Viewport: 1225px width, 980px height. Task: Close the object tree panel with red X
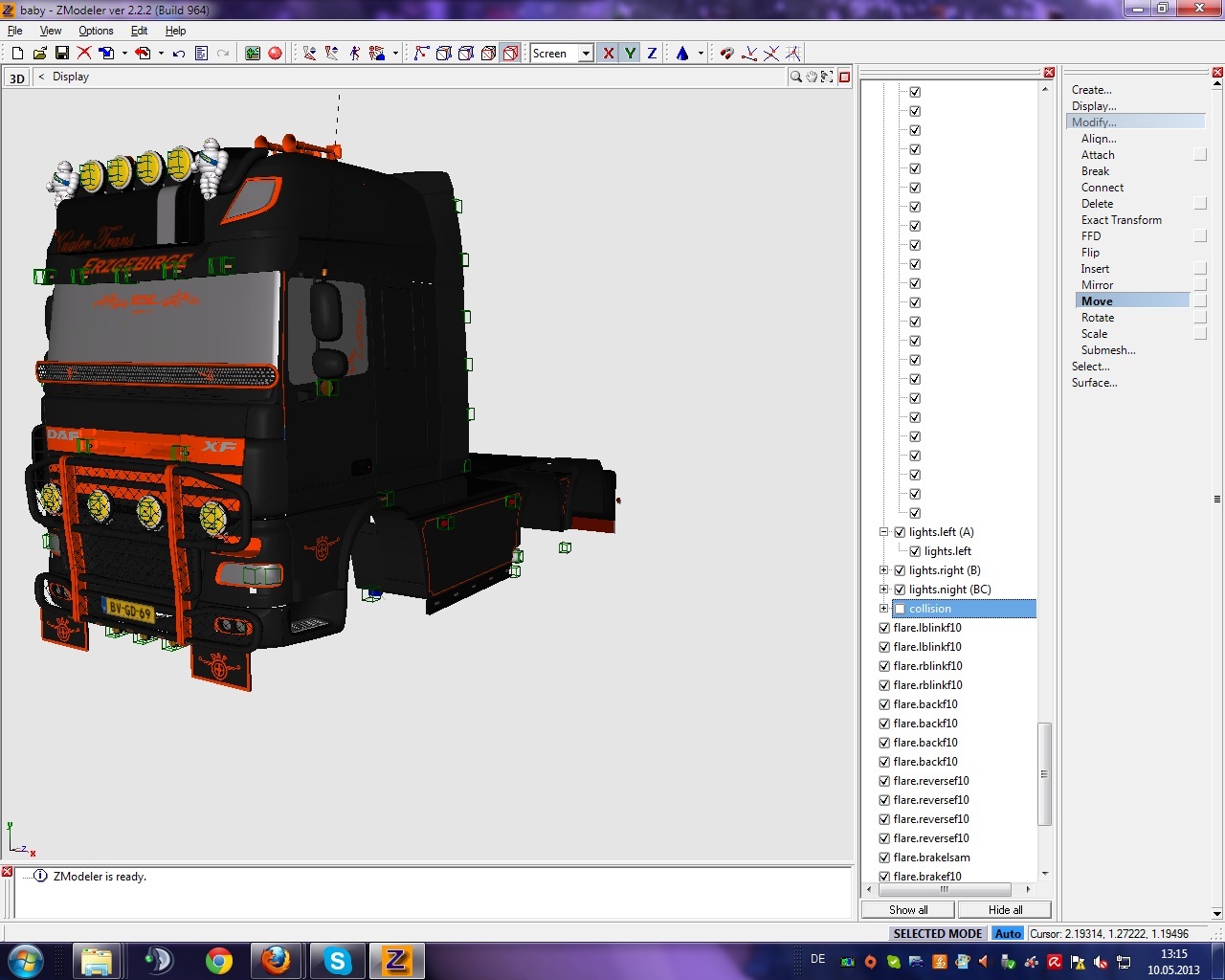1049,73
